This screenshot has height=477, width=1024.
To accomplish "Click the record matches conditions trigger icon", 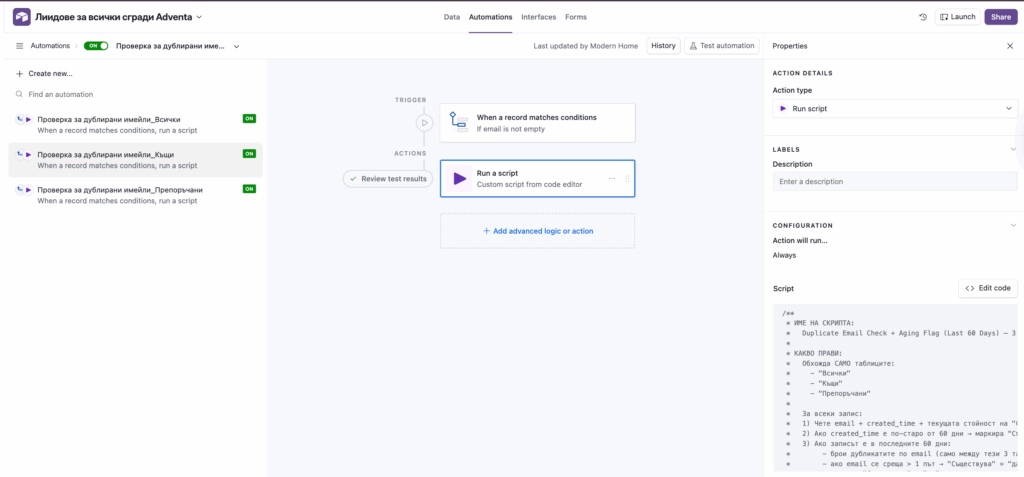I will click(x=459, y=123).
